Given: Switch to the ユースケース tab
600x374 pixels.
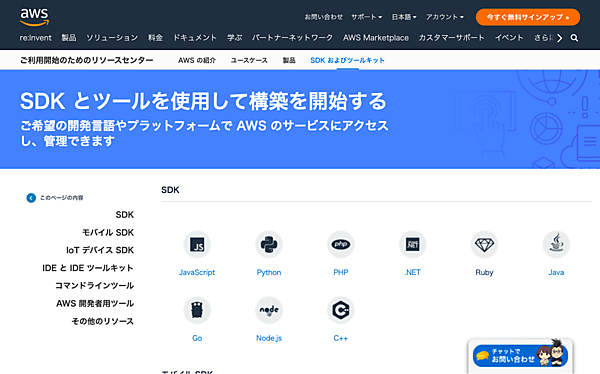Looking at the screenshot, I should pyautogui.click(x=249, y=60).
